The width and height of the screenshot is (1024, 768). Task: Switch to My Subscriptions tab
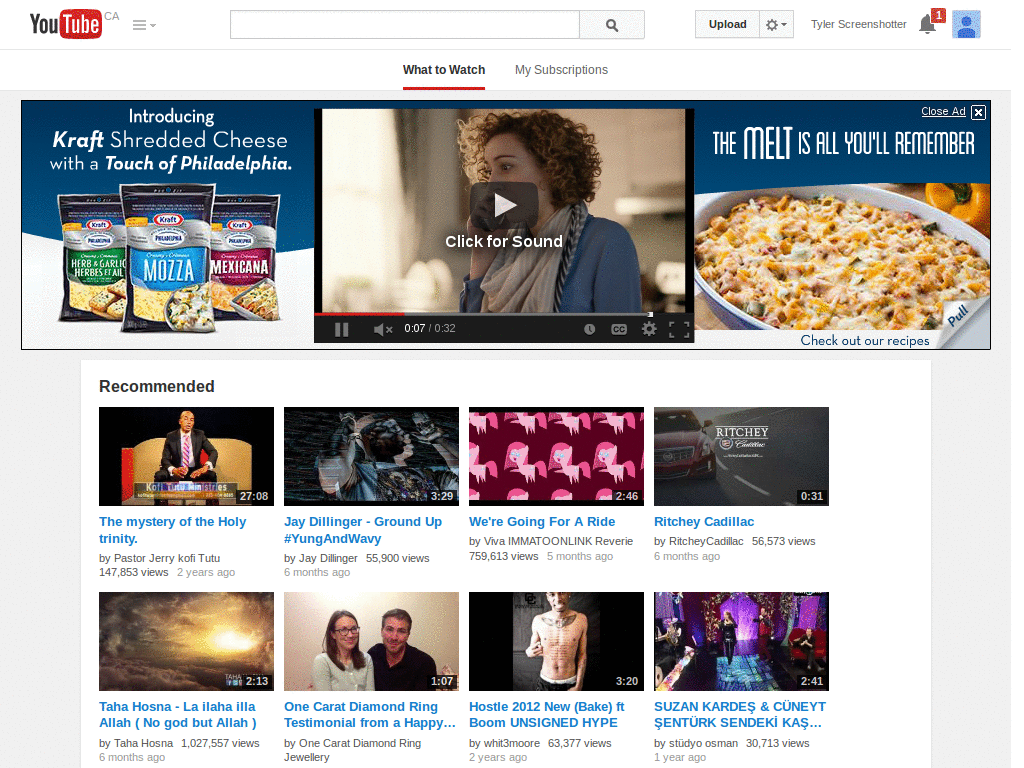[561, 70]
